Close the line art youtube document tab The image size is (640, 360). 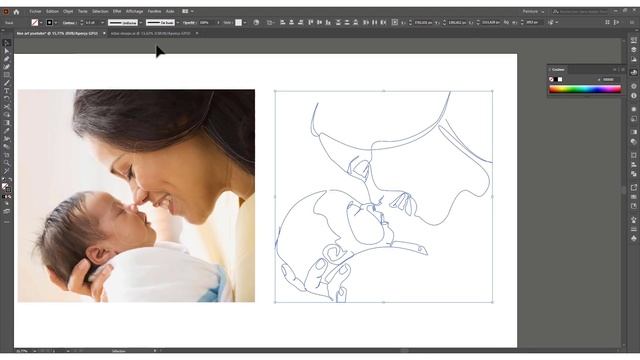[x=104, y=33]
